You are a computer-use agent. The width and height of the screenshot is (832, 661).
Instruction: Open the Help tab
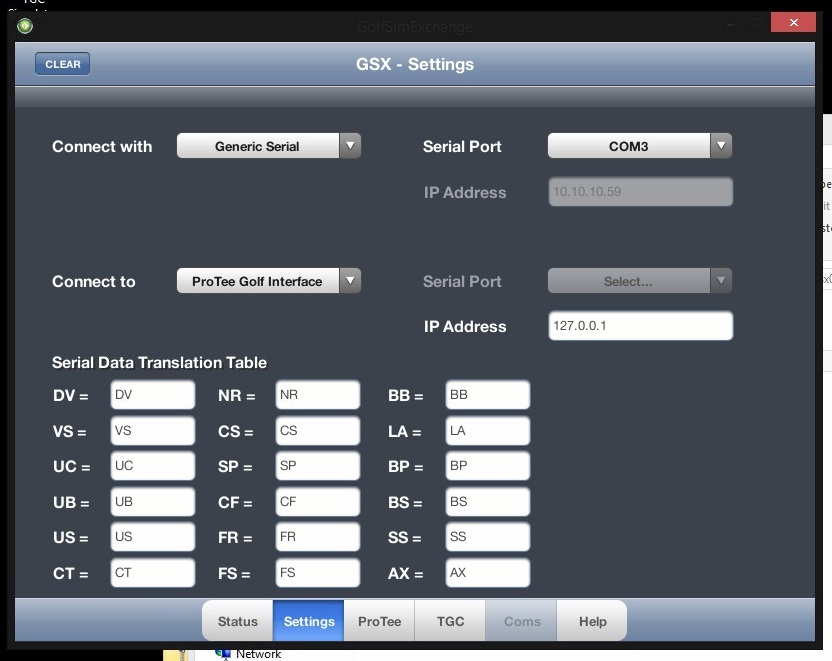point(592,621)
